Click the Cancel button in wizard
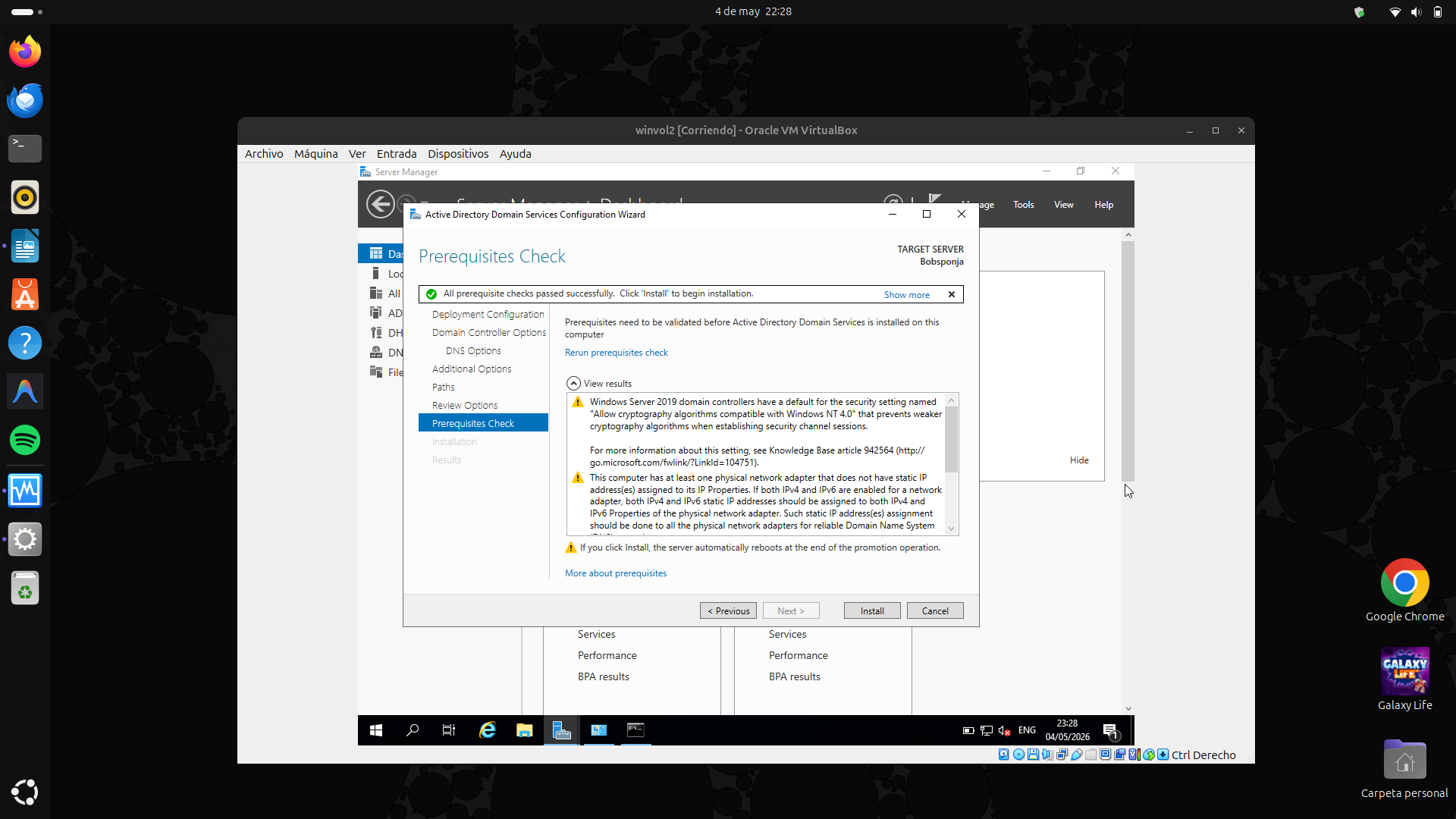This screenshot has height=819, width=1456. tap(935, 611)
